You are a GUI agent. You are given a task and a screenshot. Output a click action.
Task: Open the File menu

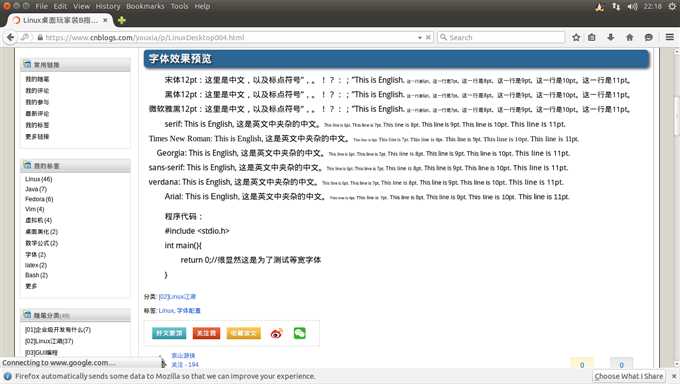42,6
